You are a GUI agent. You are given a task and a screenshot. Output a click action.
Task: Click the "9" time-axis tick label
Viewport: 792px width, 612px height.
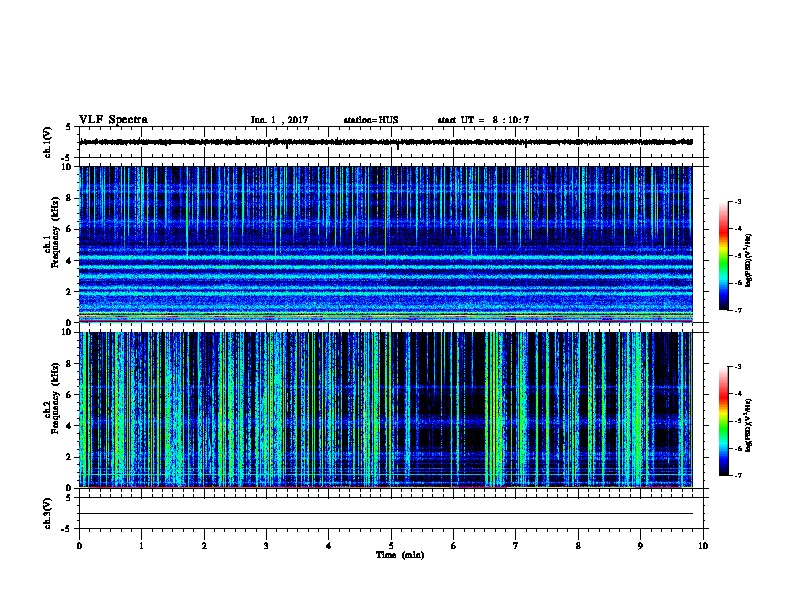coord(640,546)
